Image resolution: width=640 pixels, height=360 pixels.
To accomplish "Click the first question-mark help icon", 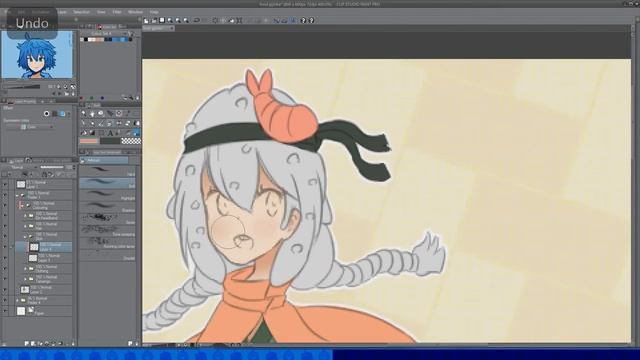I will pyautogui.click(x=303, y=20).
